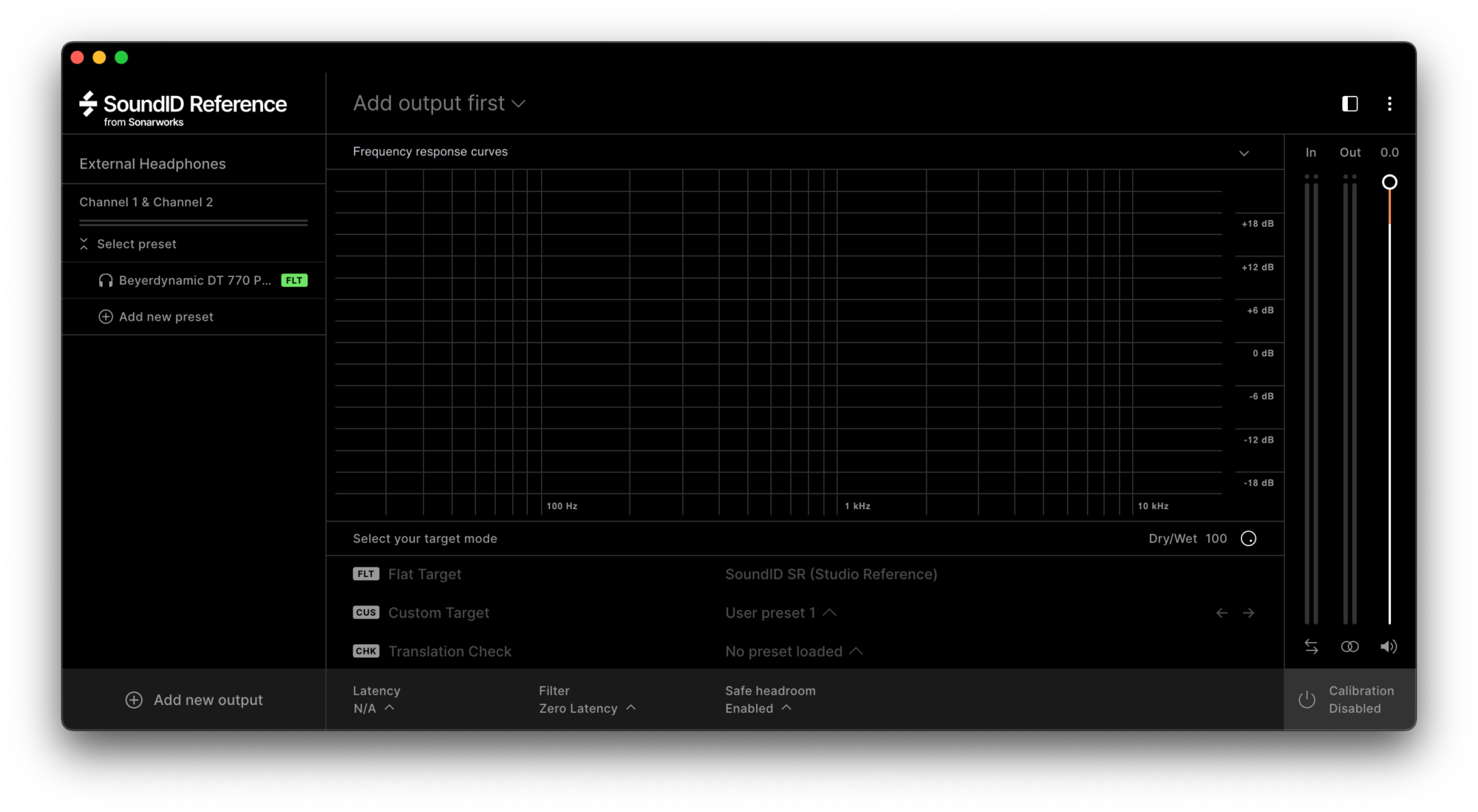Click the plus icon for Add new output
Screen dimensions: 1478x812
coord(134,700)
